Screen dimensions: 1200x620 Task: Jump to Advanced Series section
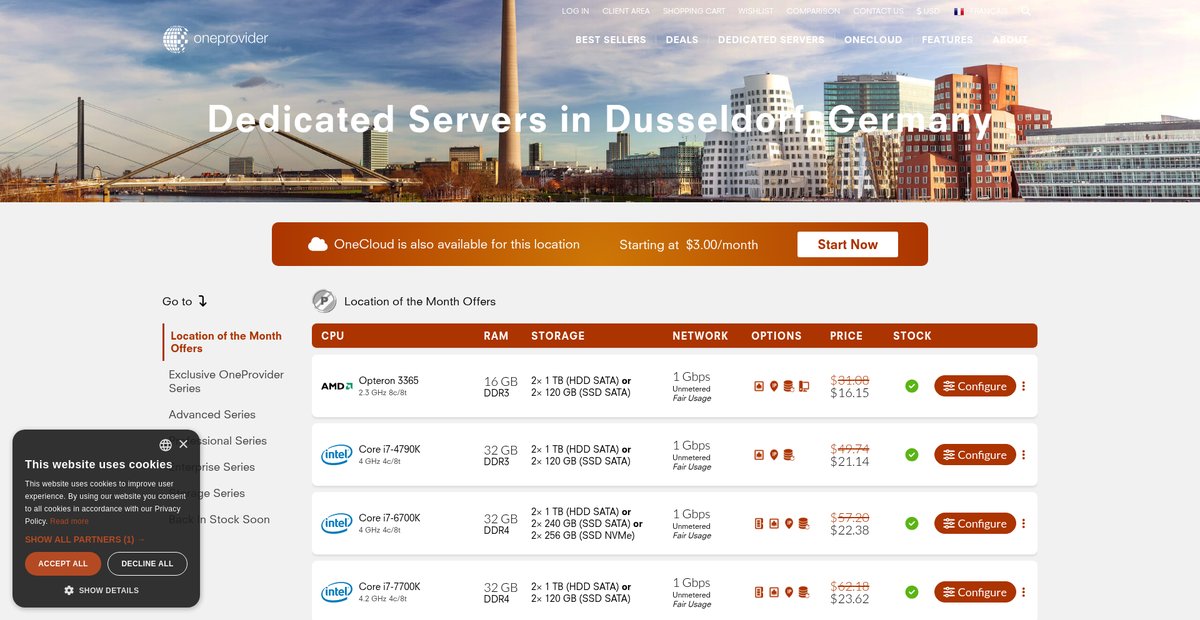pyautogui.click(x=212, y=414)
